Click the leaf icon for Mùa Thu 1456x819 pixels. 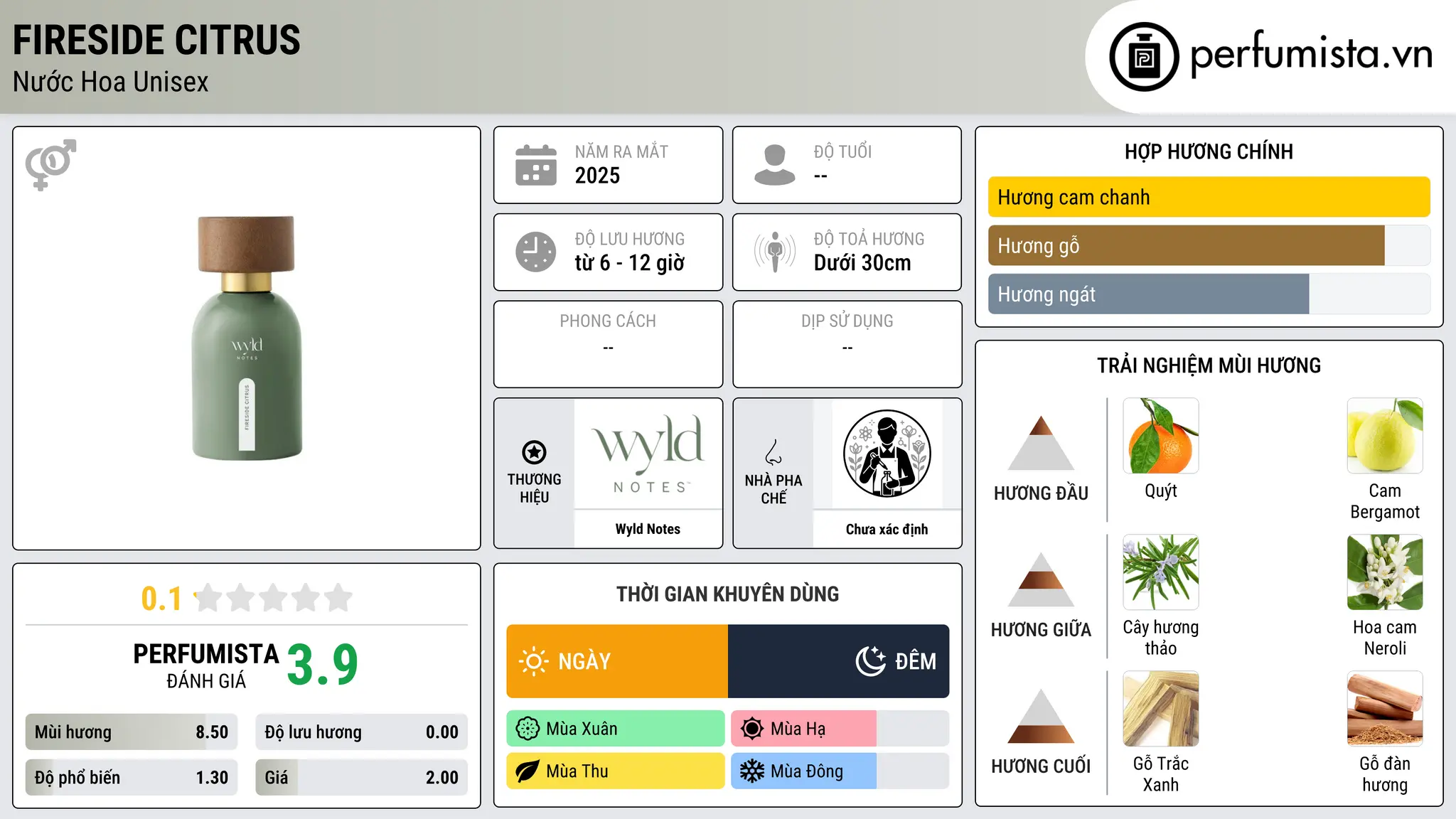(x=528, y=771)
